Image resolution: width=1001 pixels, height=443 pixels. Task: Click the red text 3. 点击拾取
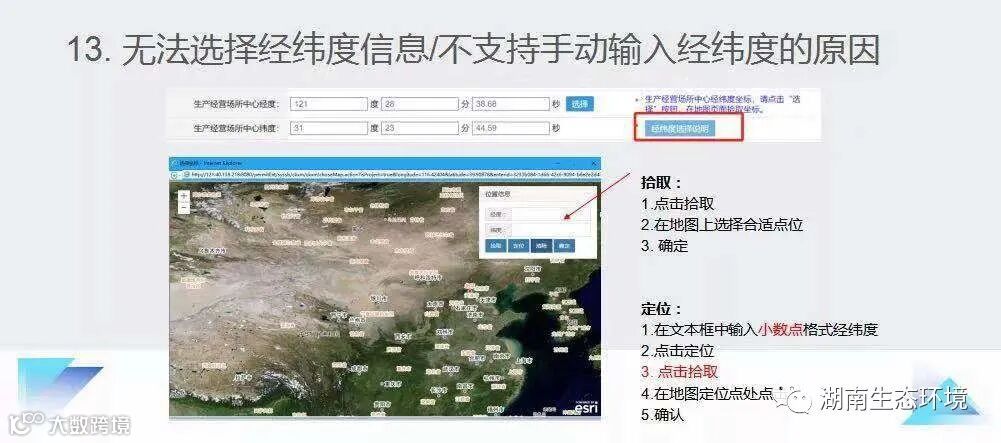[x=680, y=372]
